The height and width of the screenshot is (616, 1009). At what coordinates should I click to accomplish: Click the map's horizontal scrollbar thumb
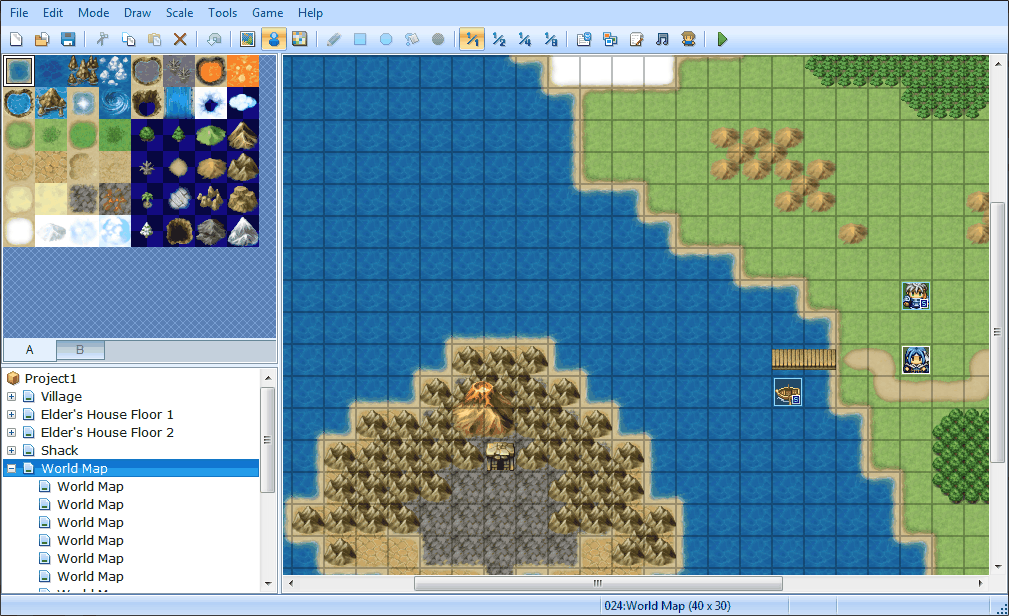(x=598, y=583)
